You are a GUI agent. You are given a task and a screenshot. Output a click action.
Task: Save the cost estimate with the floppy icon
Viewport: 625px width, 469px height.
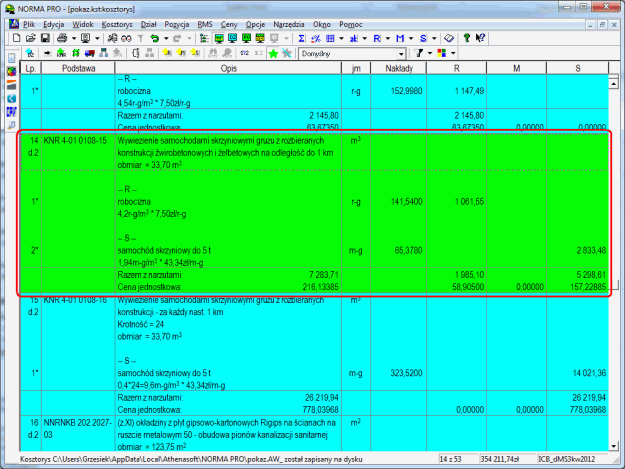(x=45, y=36)
